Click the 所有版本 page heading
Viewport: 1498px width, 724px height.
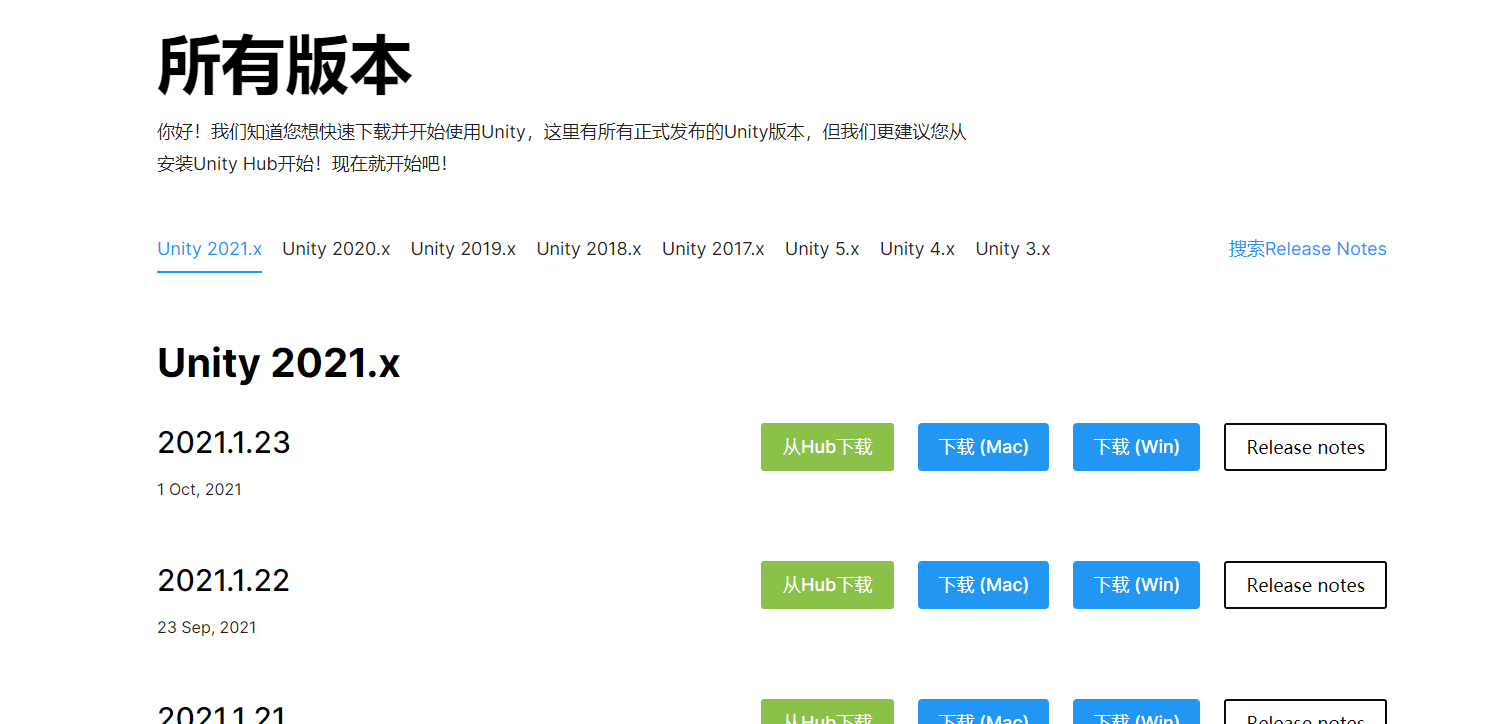click(284, 65)
